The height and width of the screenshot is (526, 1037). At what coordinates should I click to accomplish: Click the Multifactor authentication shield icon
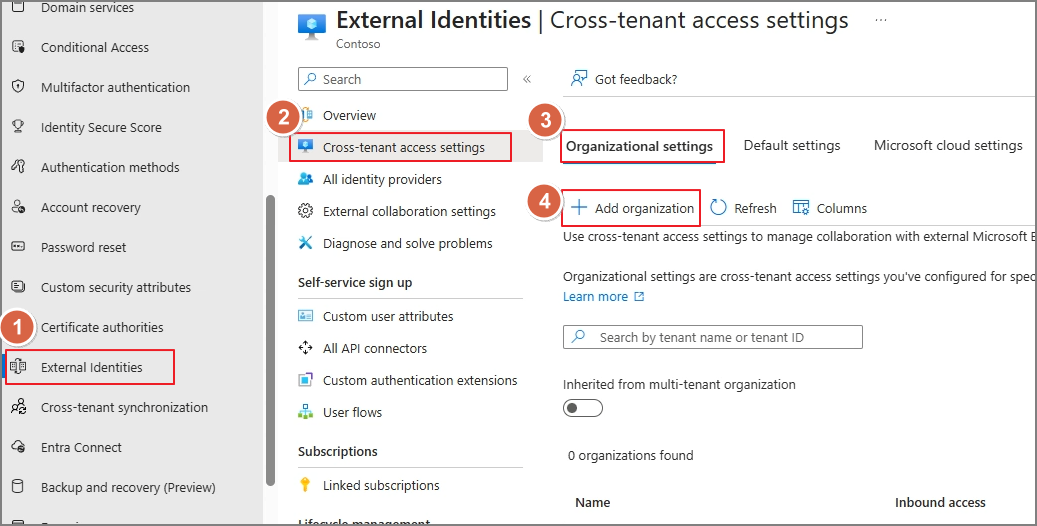coord(19,87)
